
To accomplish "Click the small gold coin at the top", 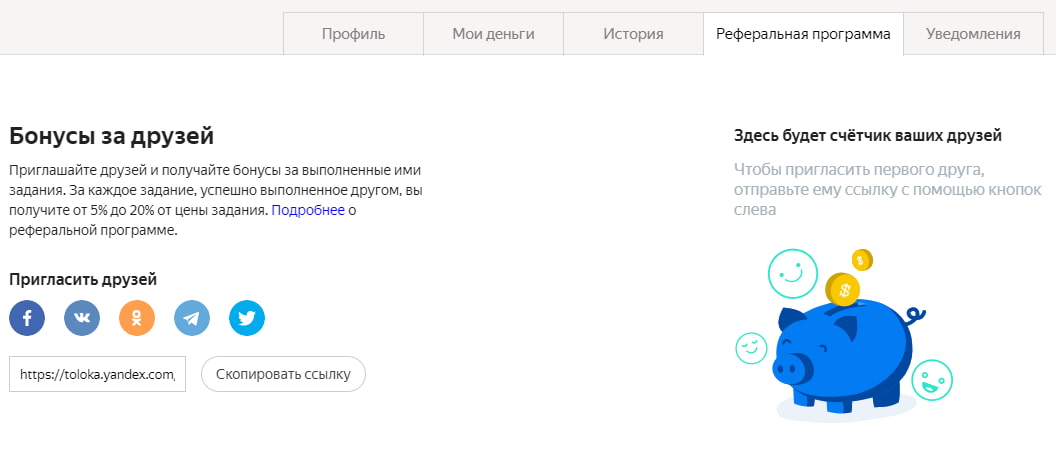I will 862,260.
